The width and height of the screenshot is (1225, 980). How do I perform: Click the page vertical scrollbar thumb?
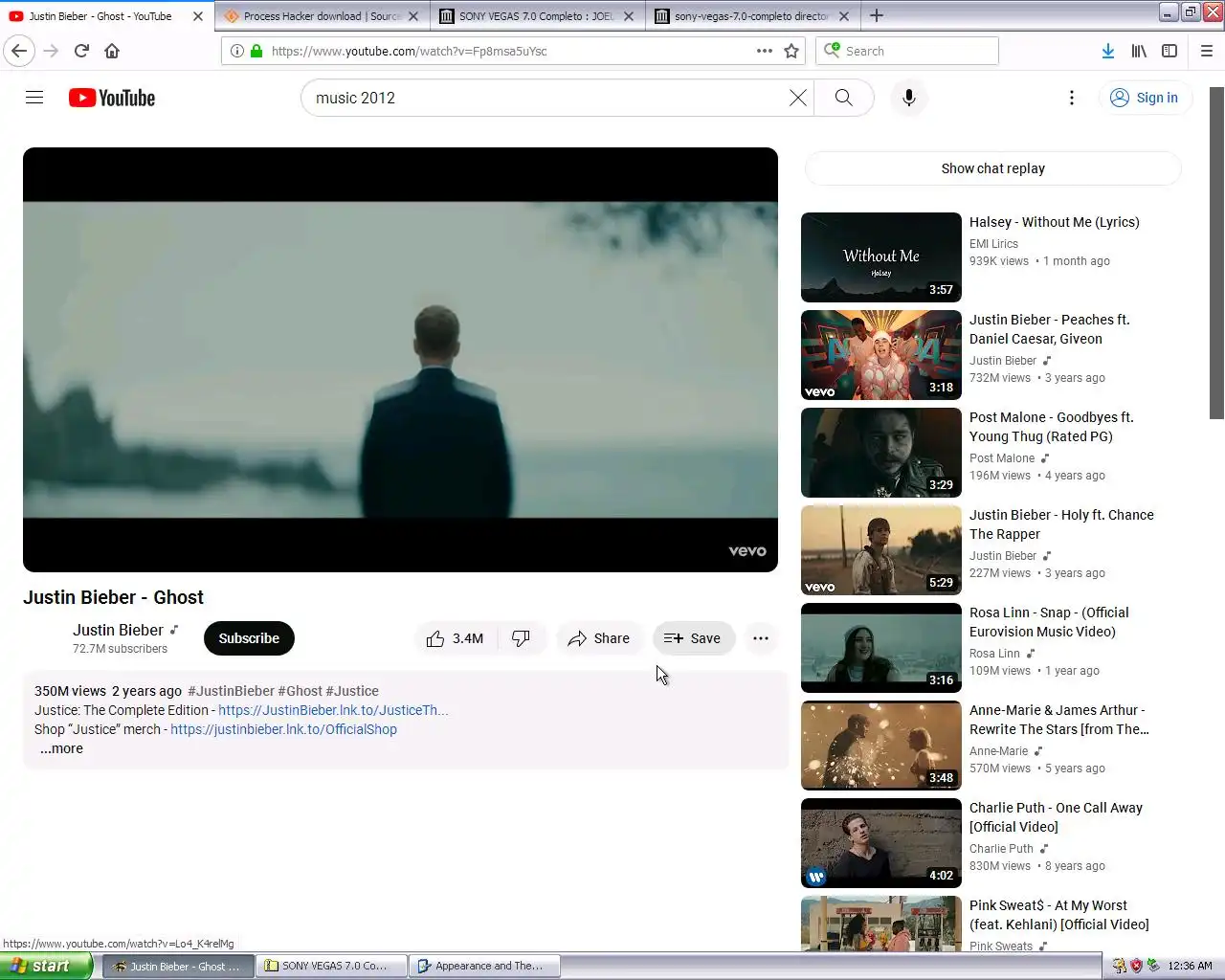(x=1216, y=253)
